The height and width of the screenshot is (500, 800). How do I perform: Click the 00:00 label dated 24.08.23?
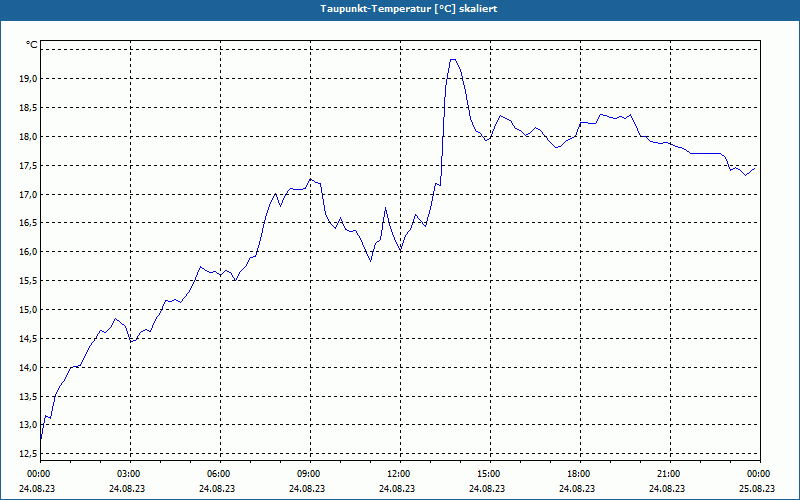(38, 474)
